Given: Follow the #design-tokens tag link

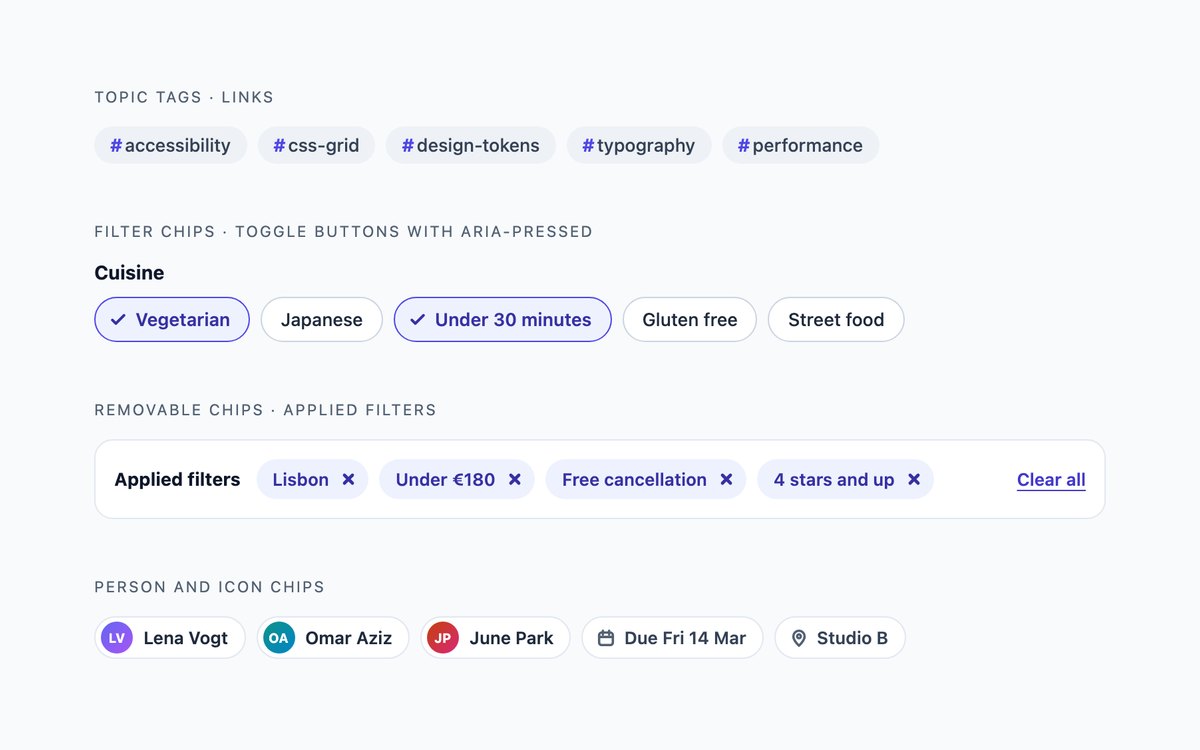Looking at the screenshot, I should tap(471, 145).
